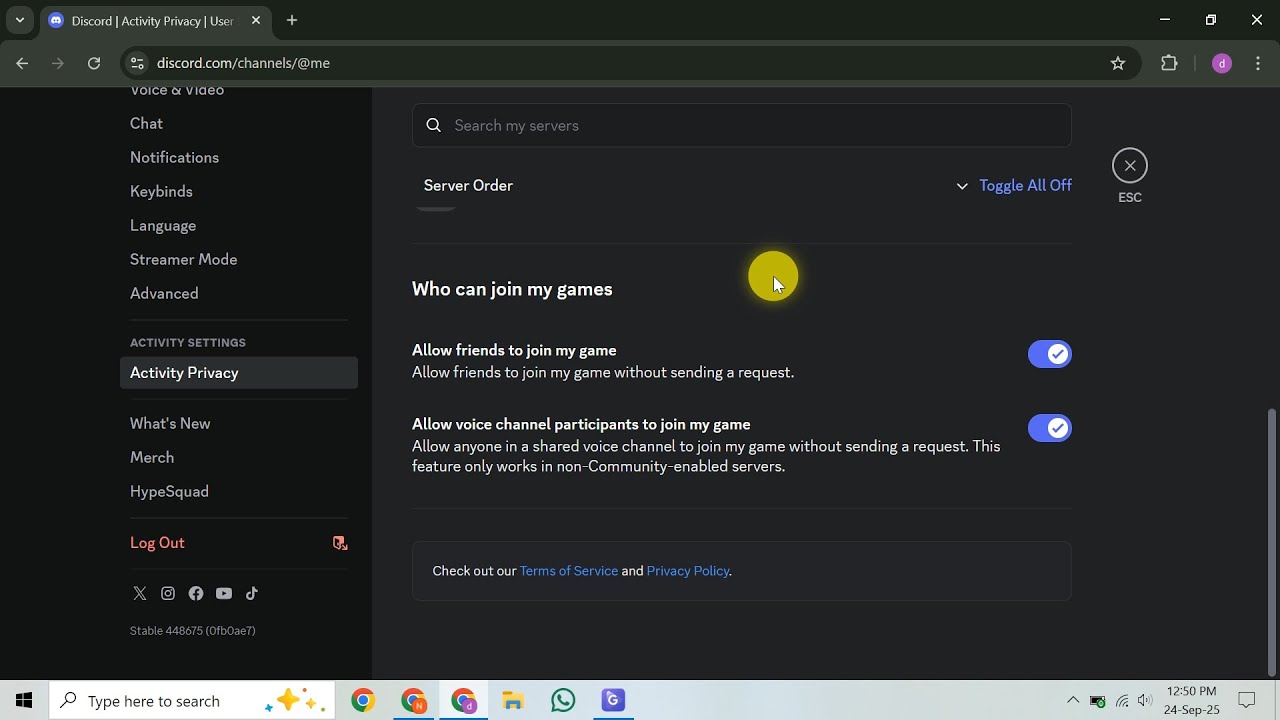The width and height of the screenshot is (1280, 720).
Task: Click the Log Out exit icon
Action: (340, 543)
